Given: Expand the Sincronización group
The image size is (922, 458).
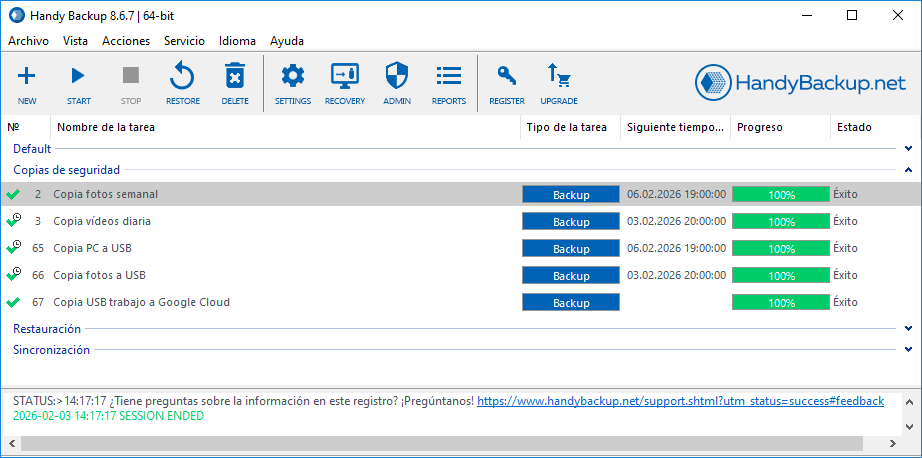Looking at the screenshot, I should [908, 350].
